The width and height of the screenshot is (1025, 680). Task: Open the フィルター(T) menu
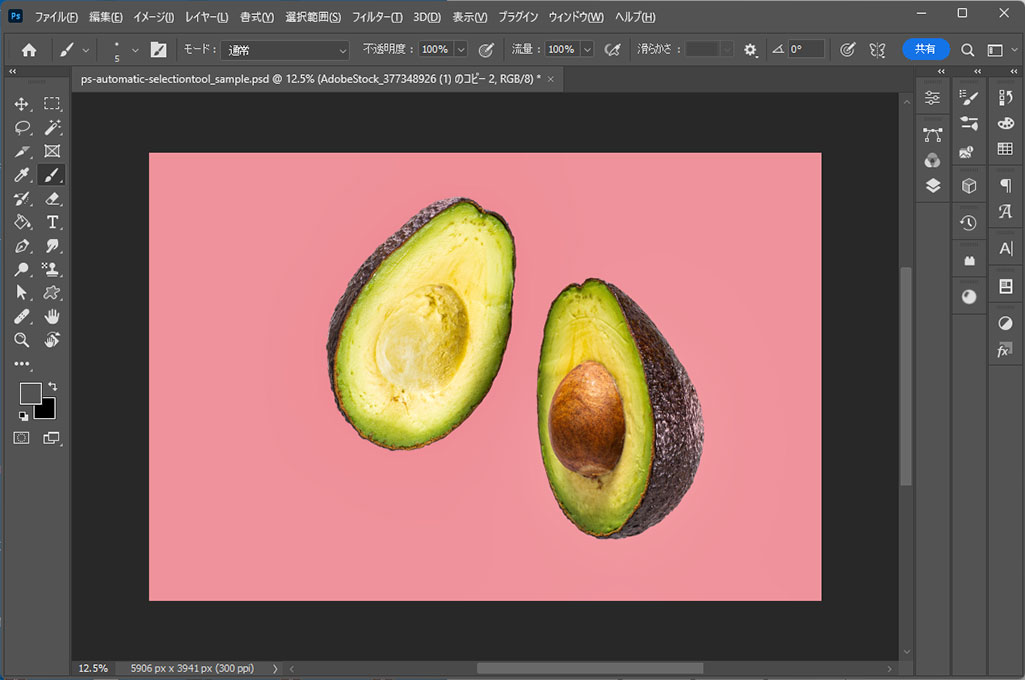[376, 17]
